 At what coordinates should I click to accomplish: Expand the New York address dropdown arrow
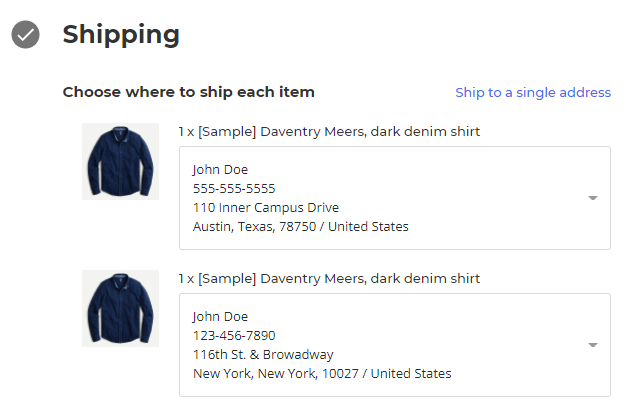coord(592,345)
